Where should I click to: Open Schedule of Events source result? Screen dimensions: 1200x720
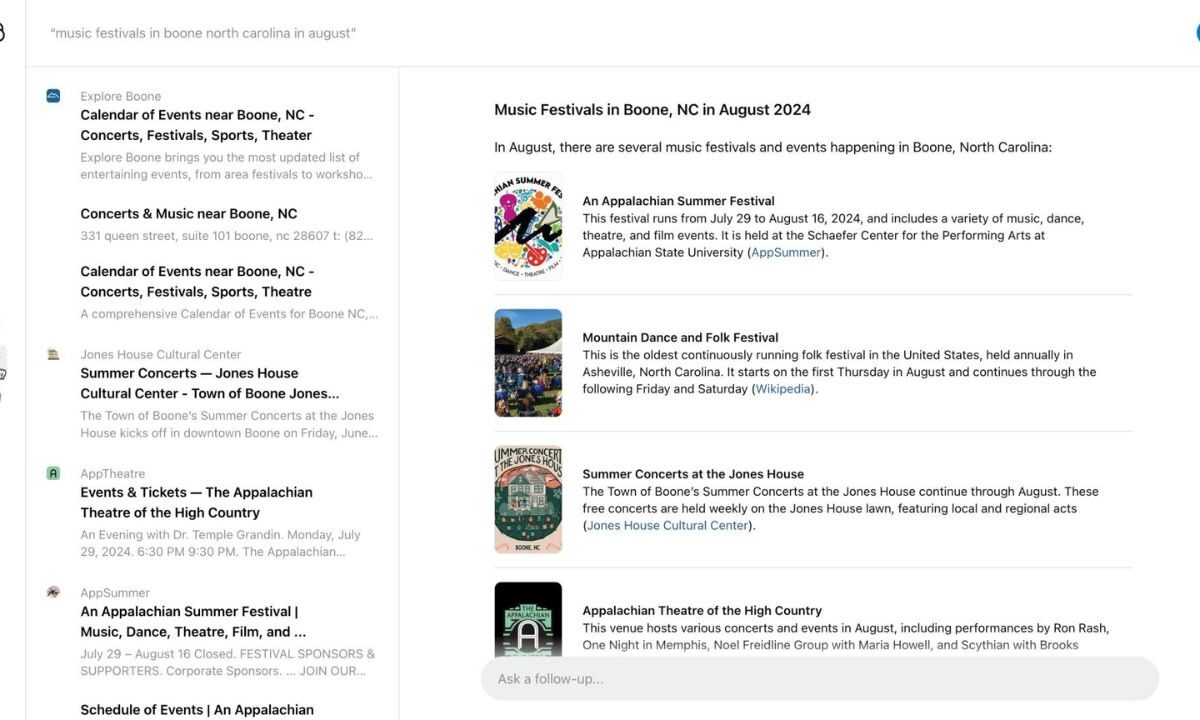197,709
